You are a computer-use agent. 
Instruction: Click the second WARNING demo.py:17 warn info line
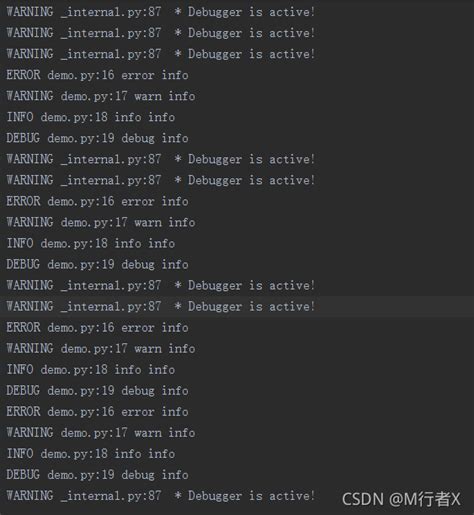[101, 222]
